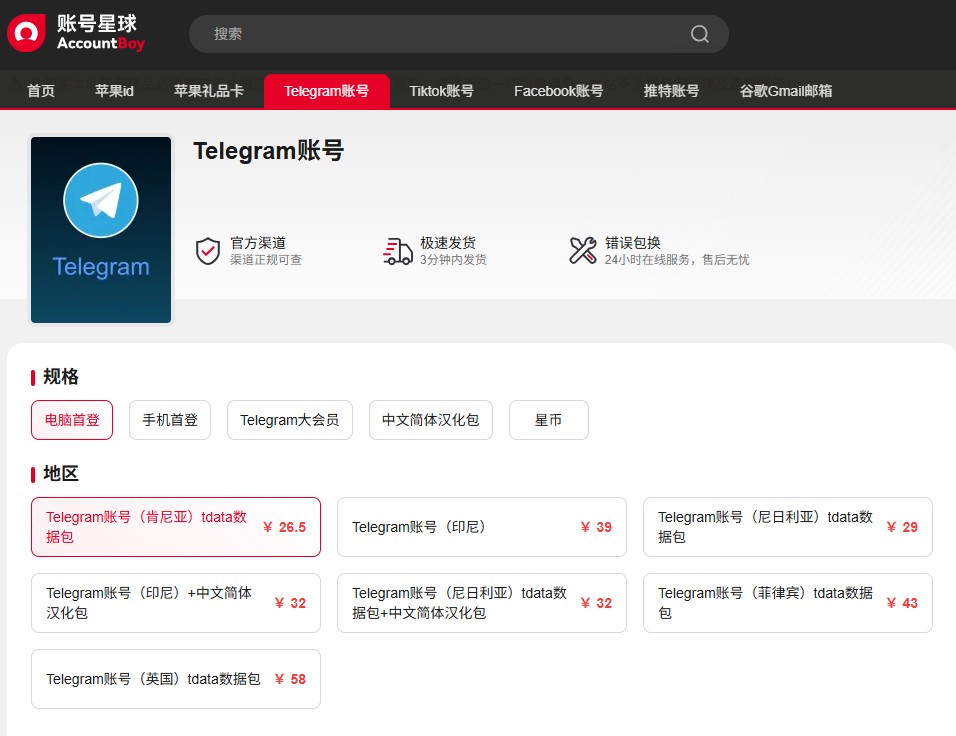Click the Telegram product cover image
Screen dimensions: 956x736
click(101, 230)
